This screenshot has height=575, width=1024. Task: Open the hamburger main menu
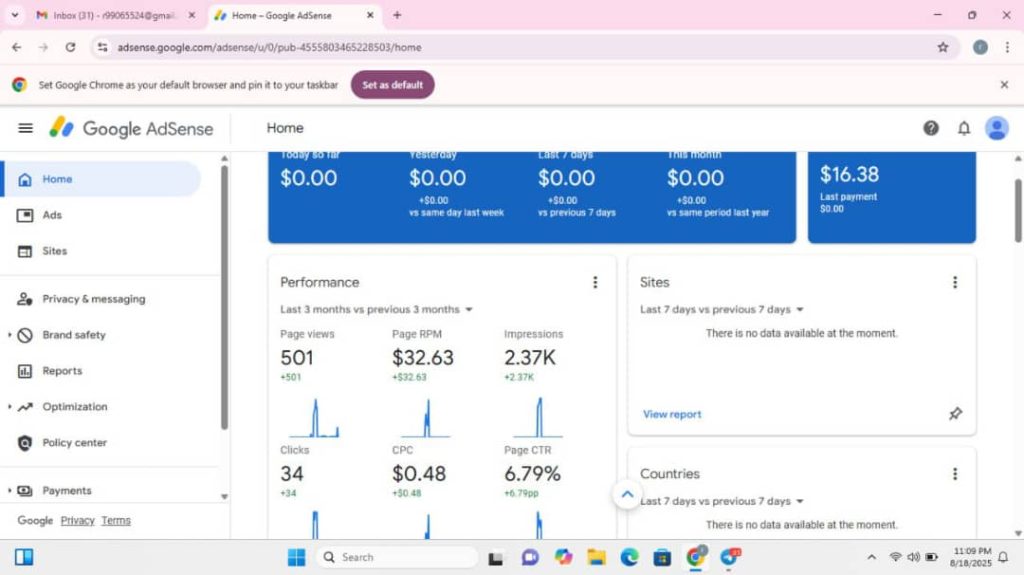point(26,128)
